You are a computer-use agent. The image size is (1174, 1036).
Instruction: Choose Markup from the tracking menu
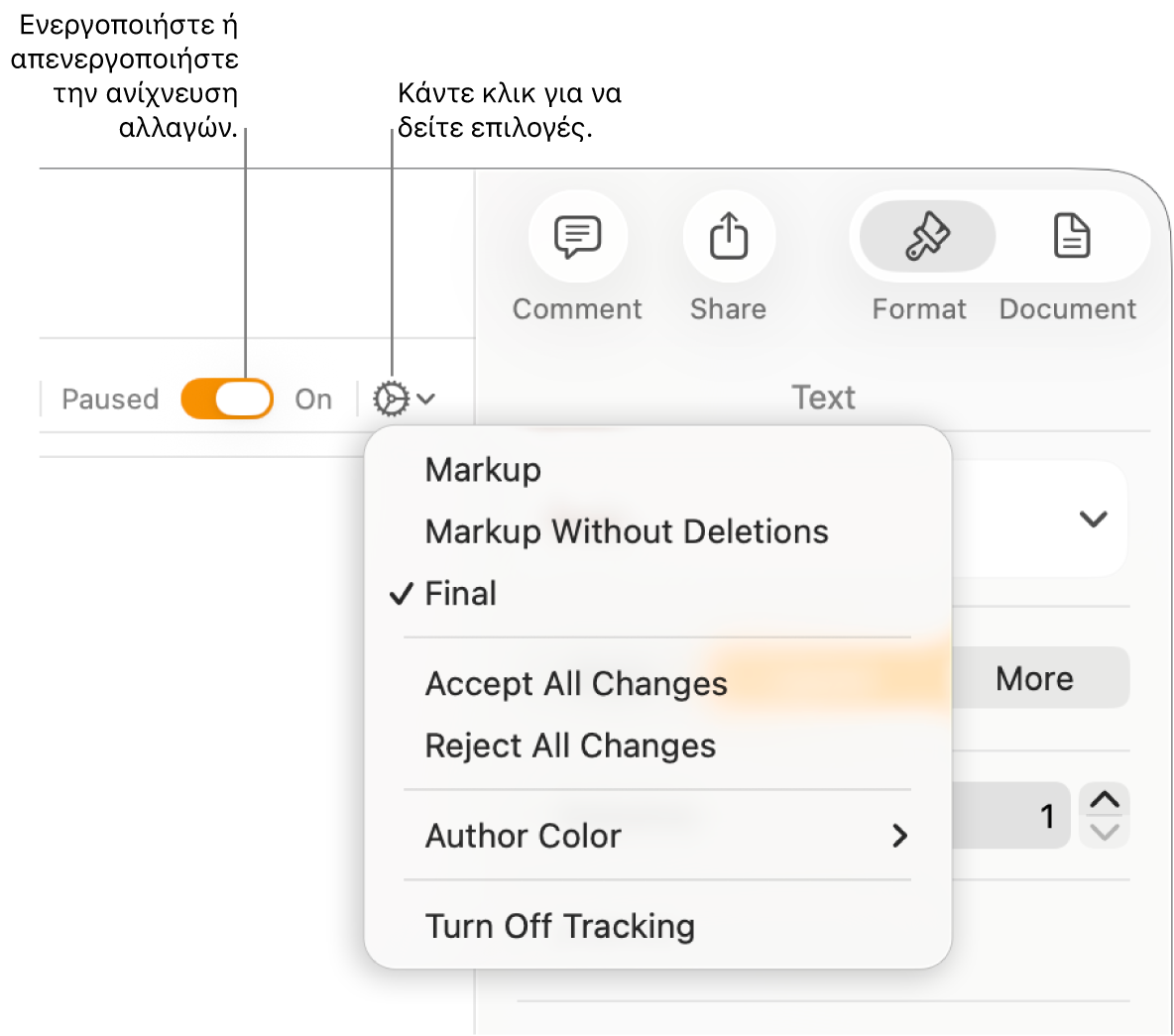[483, 470]
